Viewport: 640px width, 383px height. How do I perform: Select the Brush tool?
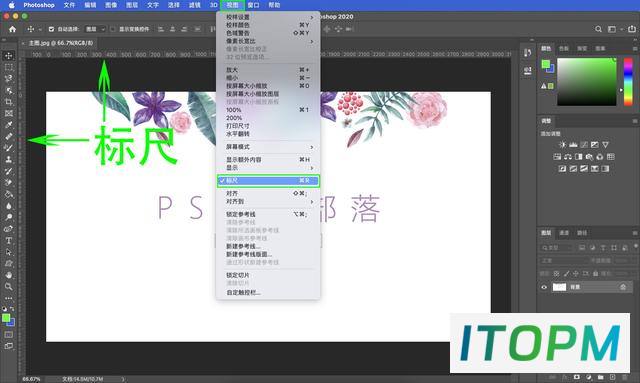tap(9, 148)
